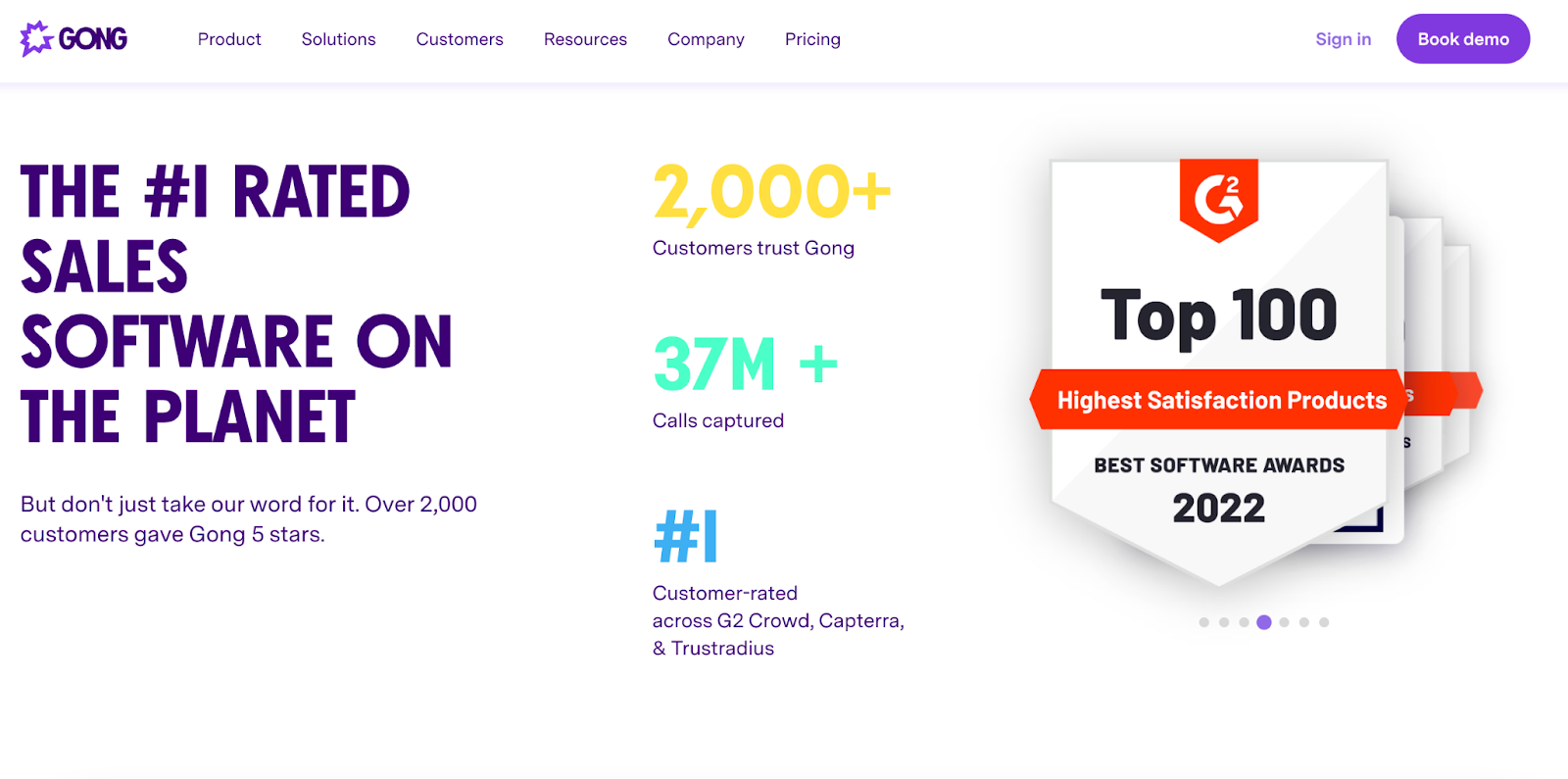The width and height of the screenshot is (1568, 779).
Task: Click the Gong logo in the header
Action: coord(73,39)
